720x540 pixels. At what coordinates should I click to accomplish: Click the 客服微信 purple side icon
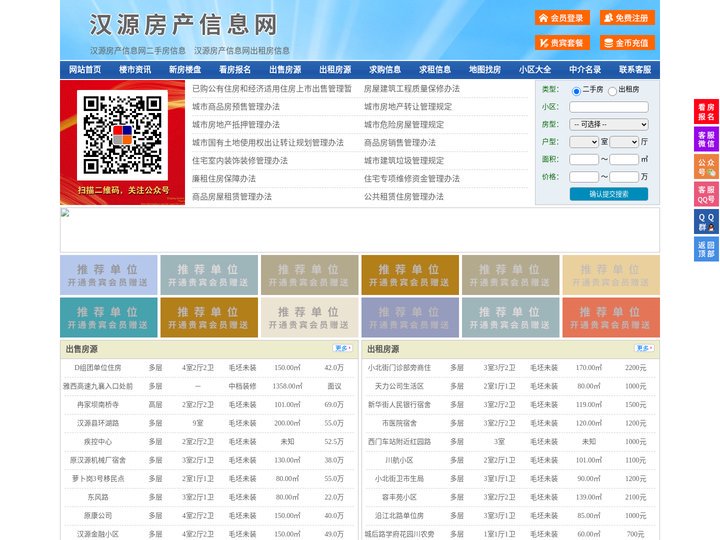pos(706,139)
